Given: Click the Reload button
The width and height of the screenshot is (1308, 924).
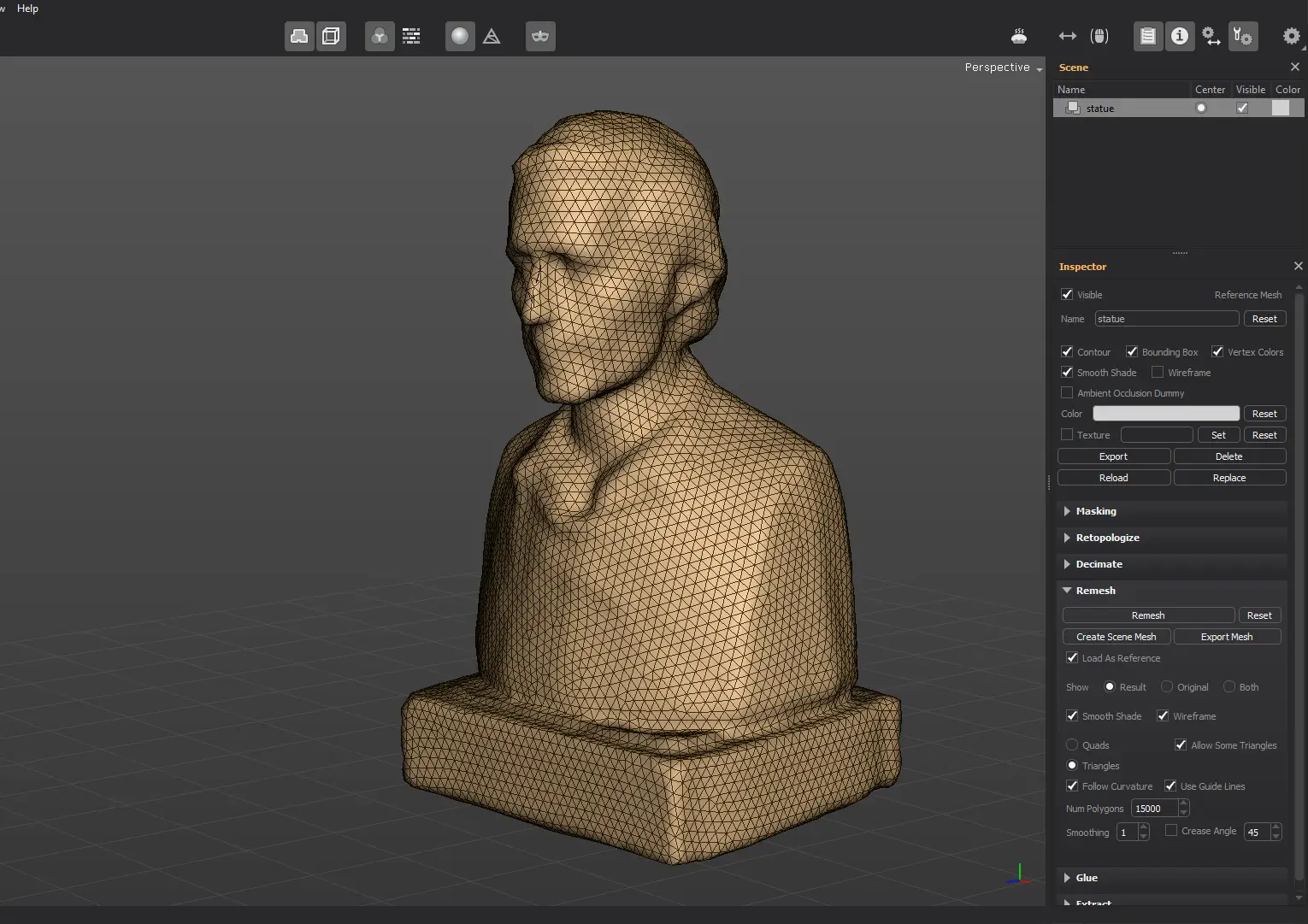Looking at the screenshot, I should click(1114, 477).
